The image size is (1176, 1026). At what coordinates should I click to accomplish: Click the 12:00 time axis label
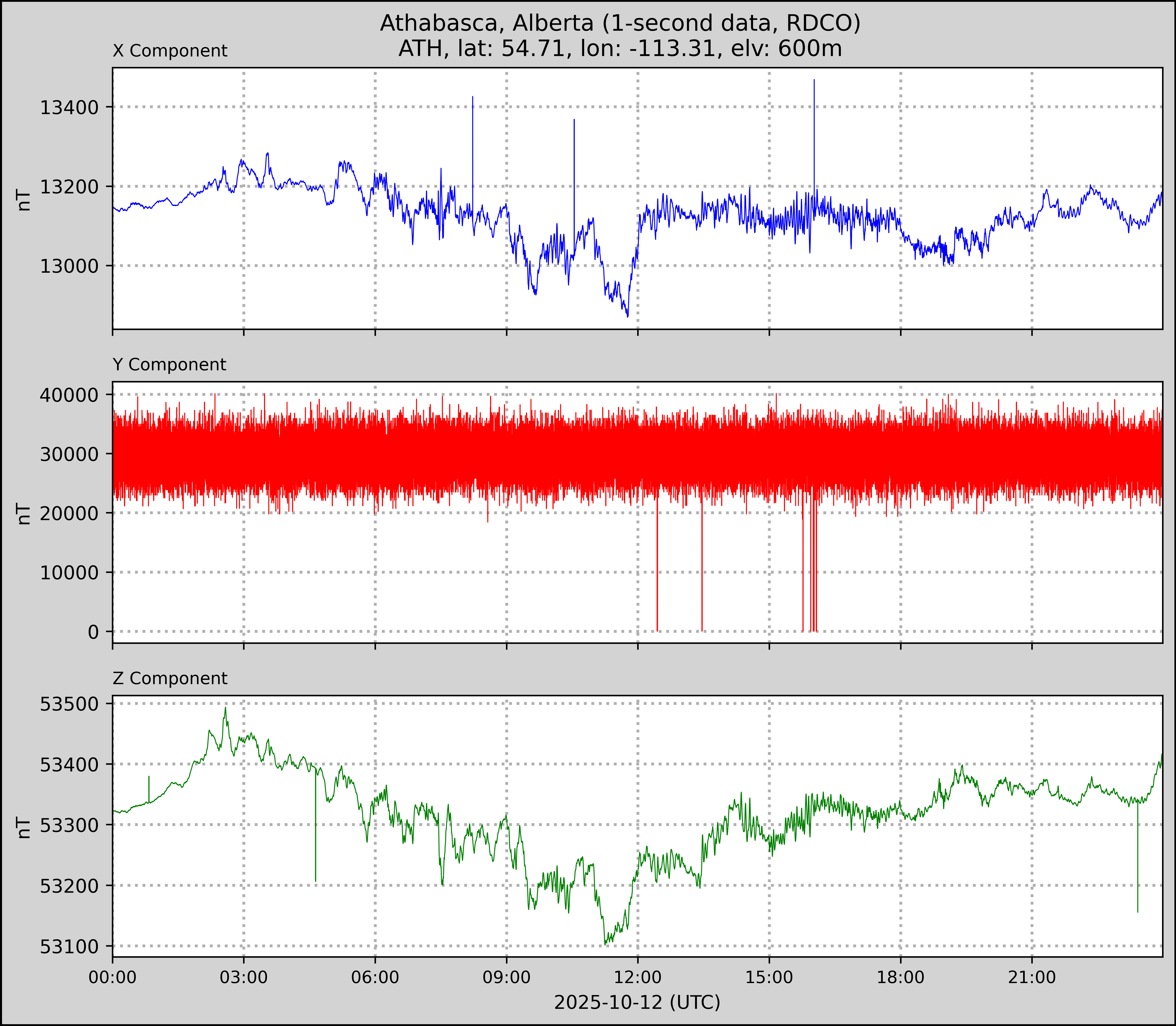pos(638,977)
